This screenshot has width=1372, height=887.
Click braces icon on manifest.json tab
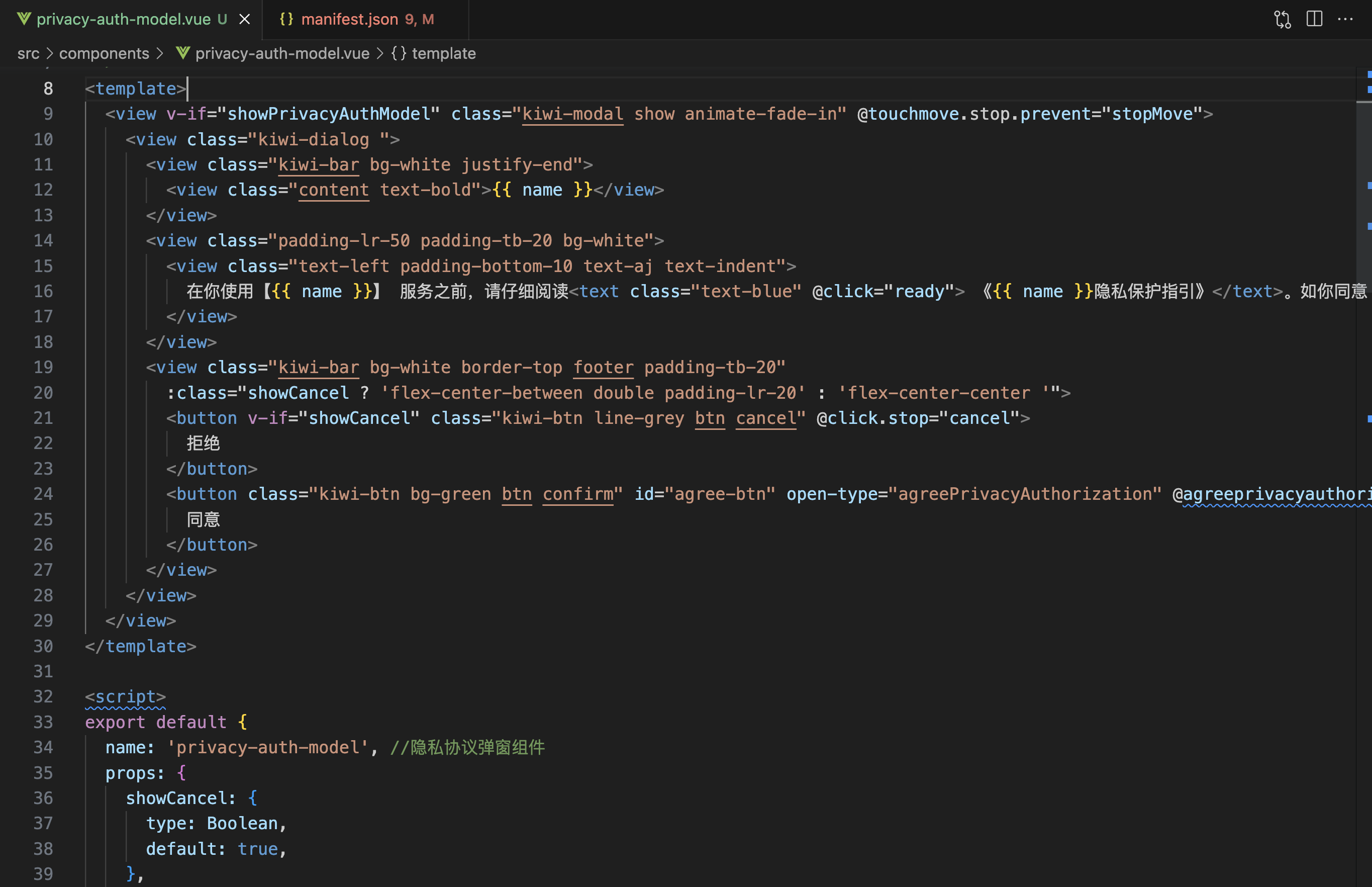point(286,19)
